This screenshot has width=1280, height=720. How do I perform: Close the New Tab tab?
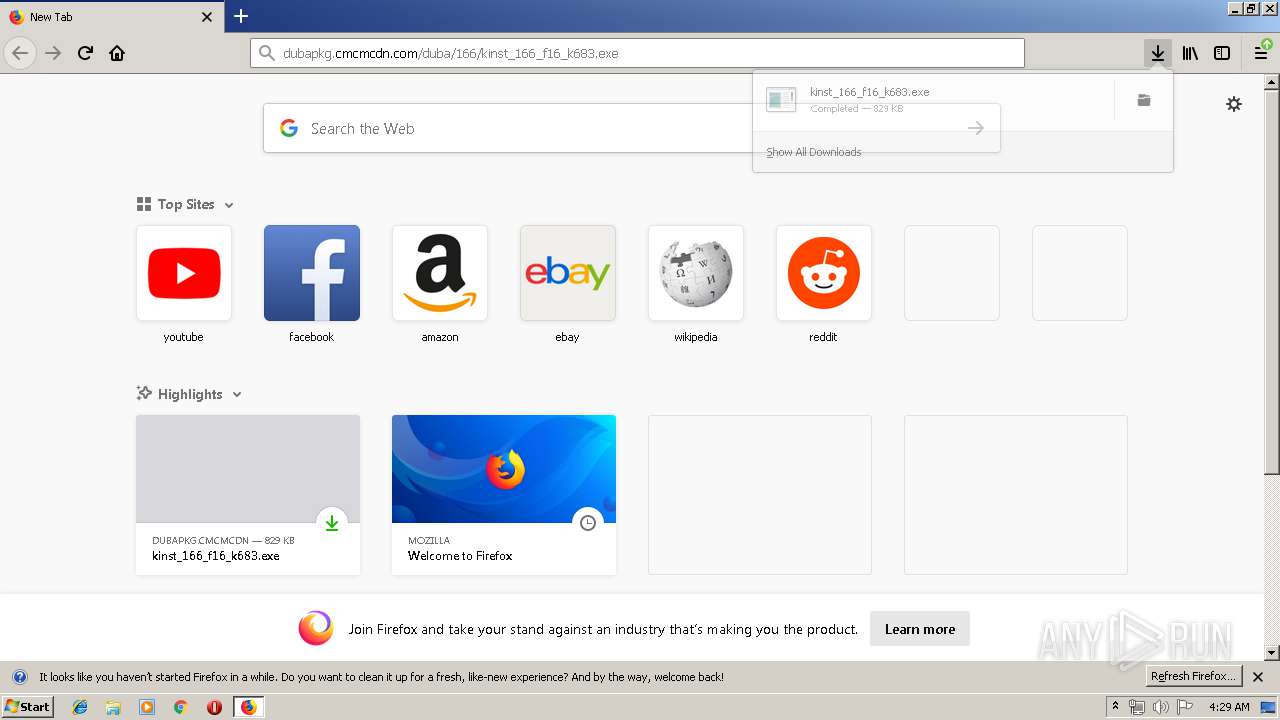click(207, 17)
